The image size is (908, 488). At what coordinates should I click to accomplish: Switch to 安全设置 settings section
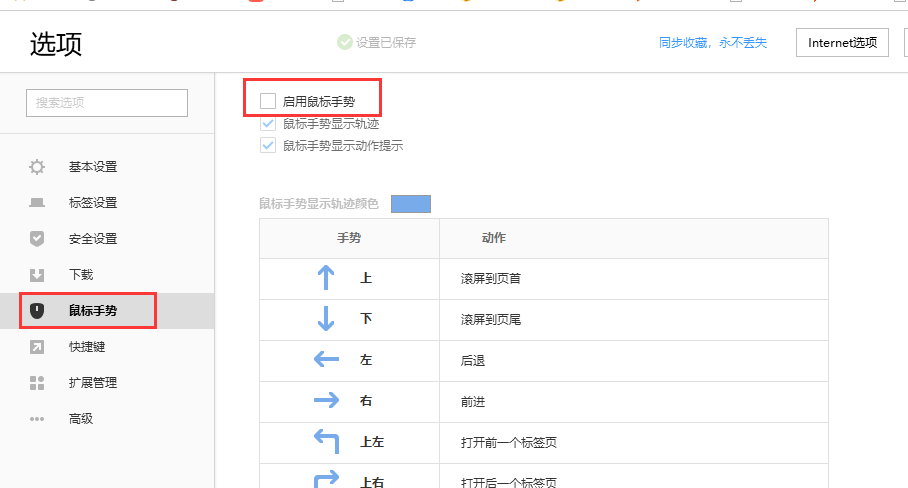point(93,239)
